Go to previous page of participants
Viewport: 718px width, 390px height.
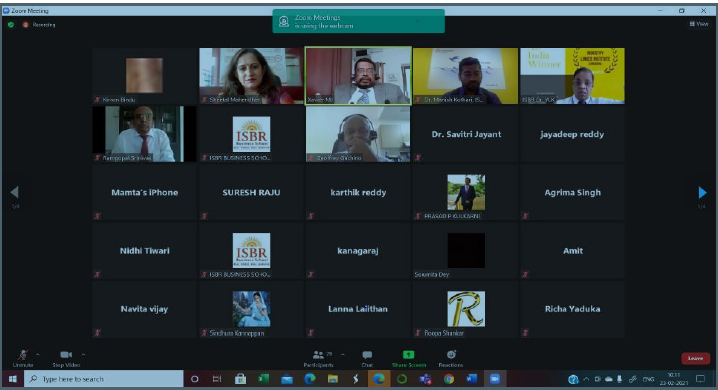15,192
